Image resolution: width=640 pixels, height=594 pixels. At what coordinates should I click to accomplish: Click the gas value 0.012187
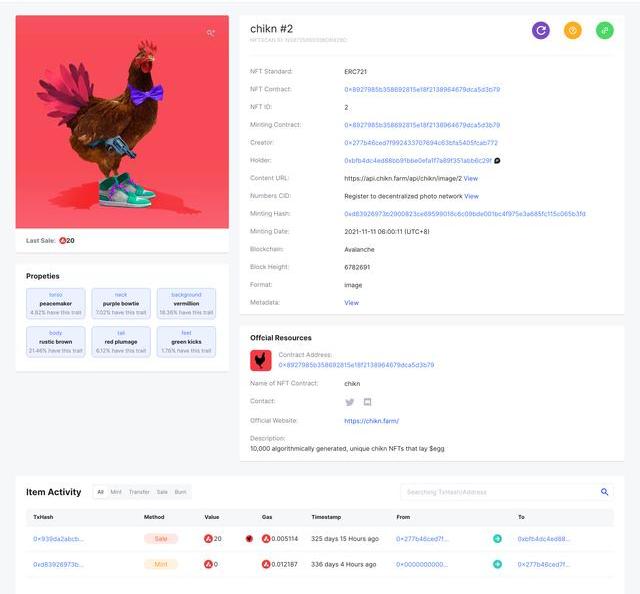(x=284, y=565)
